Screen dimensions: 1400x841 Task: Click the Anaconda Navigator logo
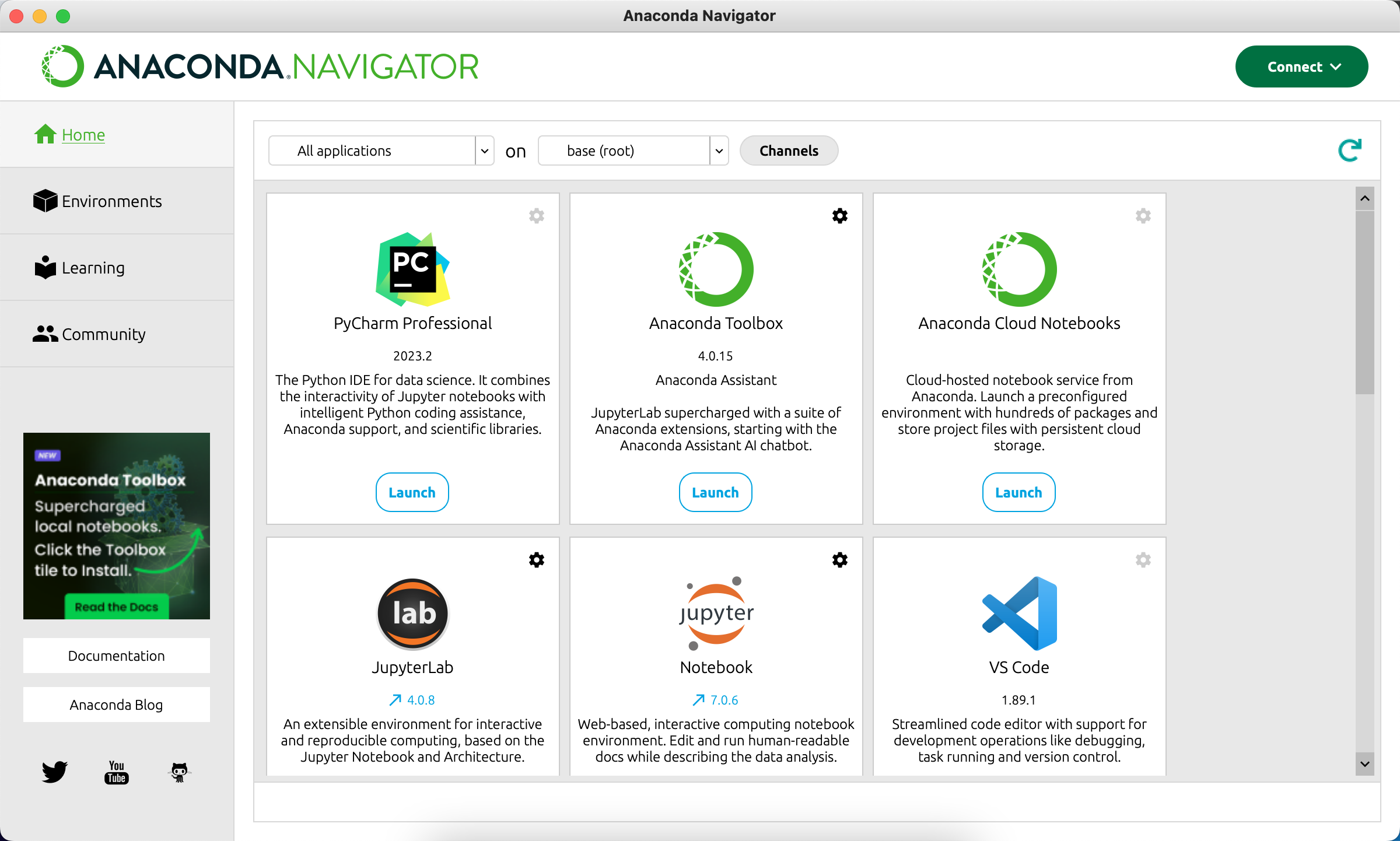click(x=260, y=66)
